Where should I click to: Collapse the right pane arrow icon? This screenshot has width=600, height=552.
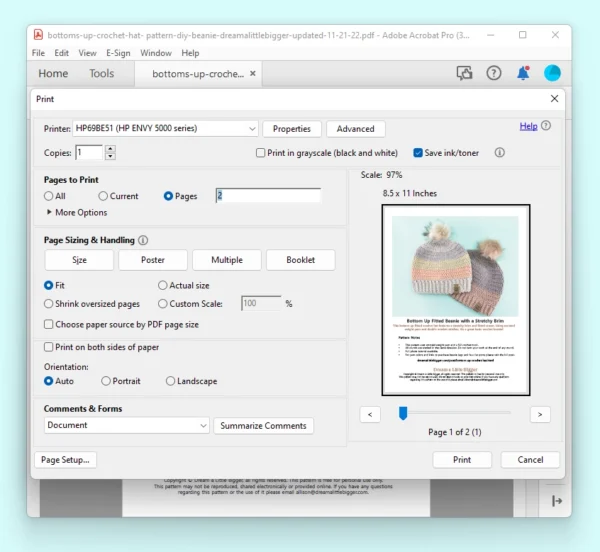(557, 500)
